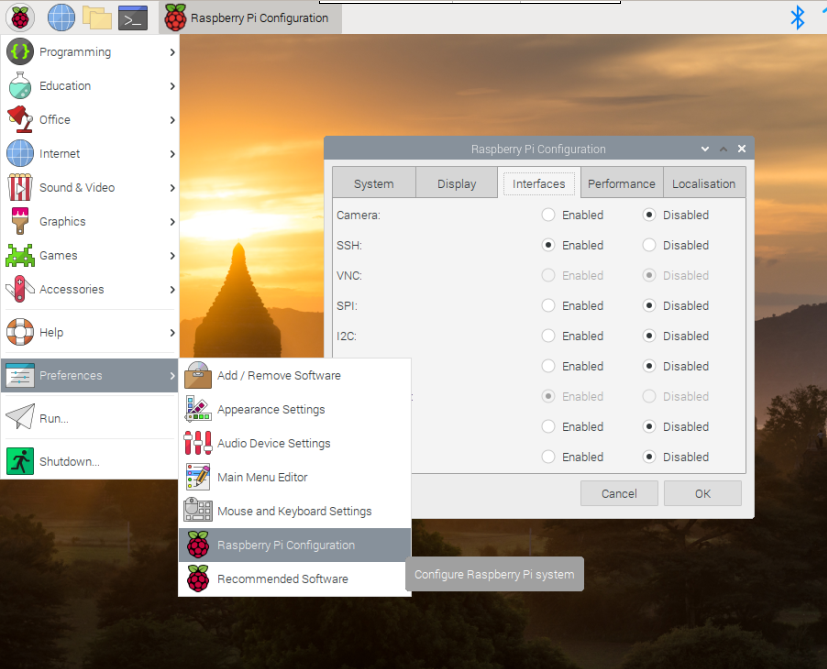The height and width of the screenshot is (669, 827).
Task: Click the Preferences menu label
Action: [x=71, y=375]
